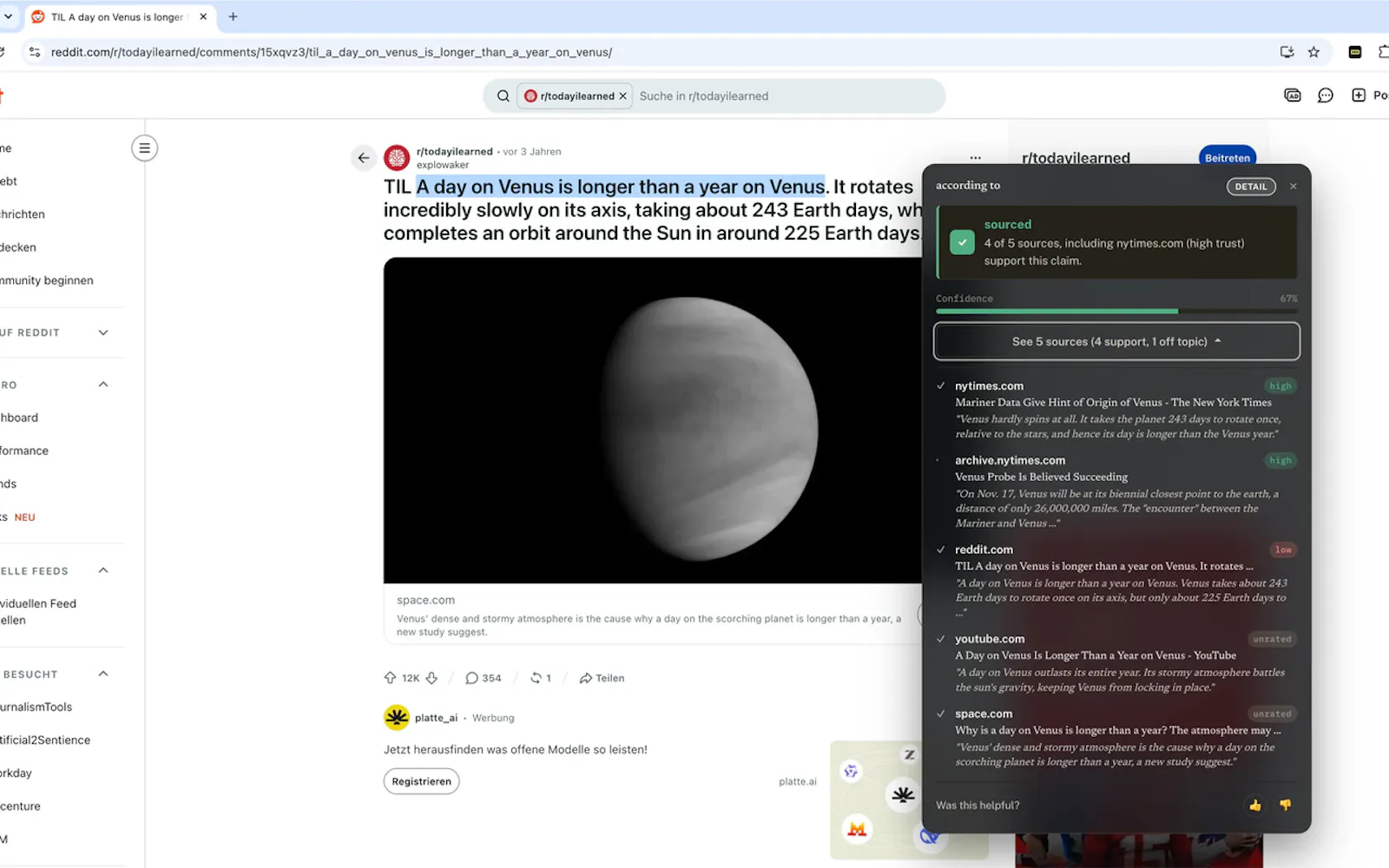The height and width of the screenshot is (868, 1389).
Task: Click the search magnifier icon
Action: click(x=503, y=96)
